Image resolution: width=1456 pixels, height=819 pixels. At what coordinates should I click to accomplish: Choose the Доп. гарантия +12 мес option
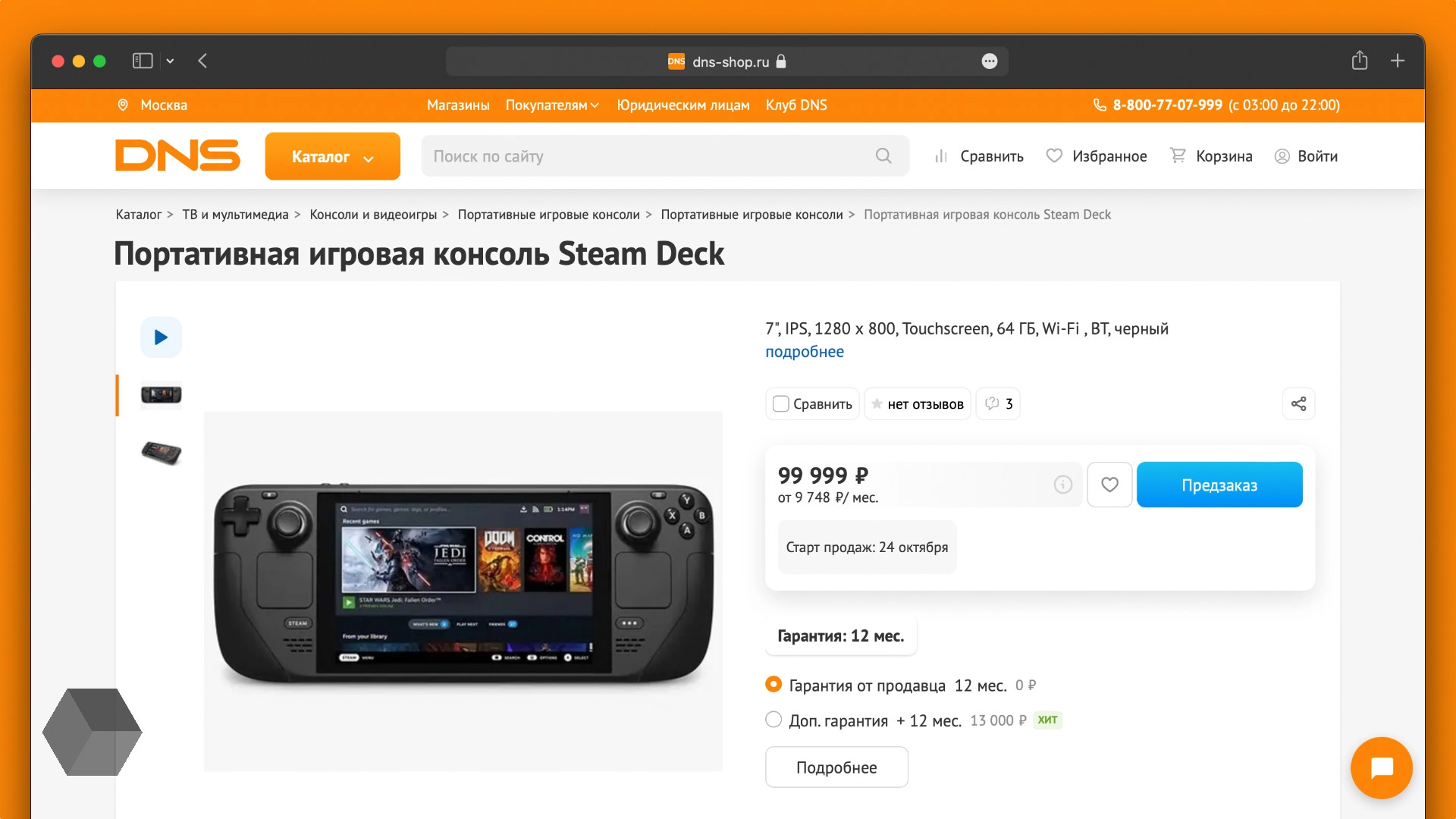773,720
